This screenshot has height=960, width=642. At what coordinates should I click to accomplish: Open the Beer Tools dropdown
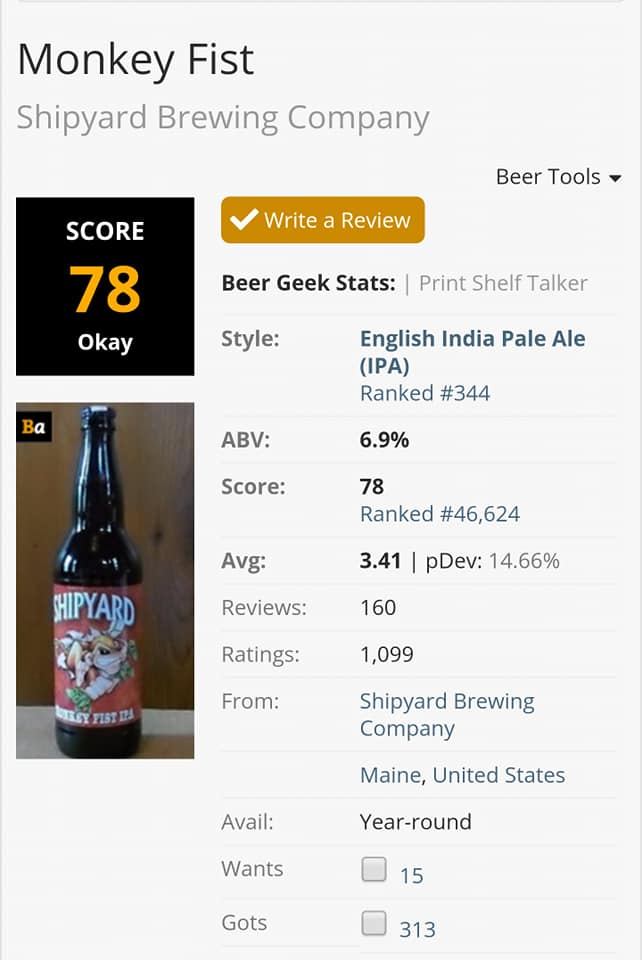pyautogui.click(x=557, y=177)
